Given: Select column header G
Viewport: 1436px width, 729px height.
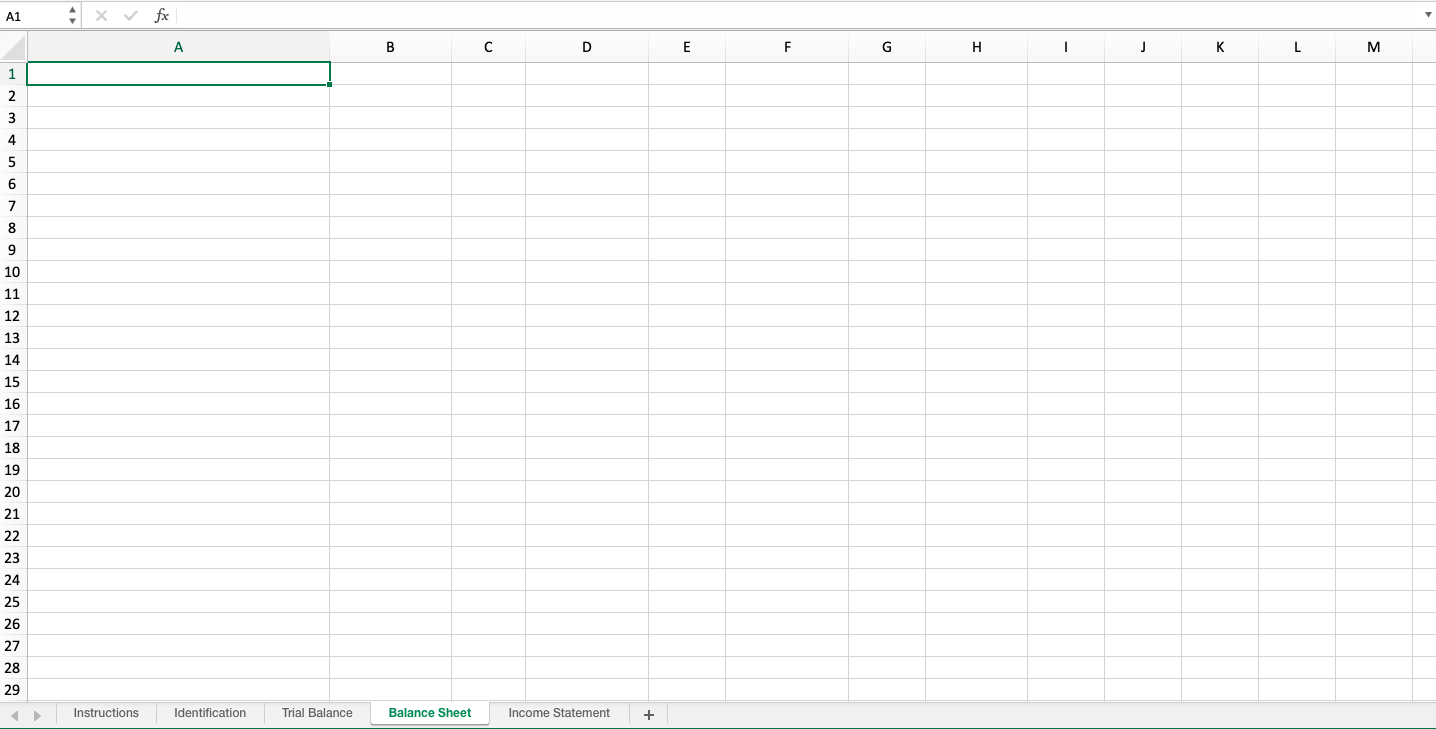Looking at the screenshot, I should [886, 46].
